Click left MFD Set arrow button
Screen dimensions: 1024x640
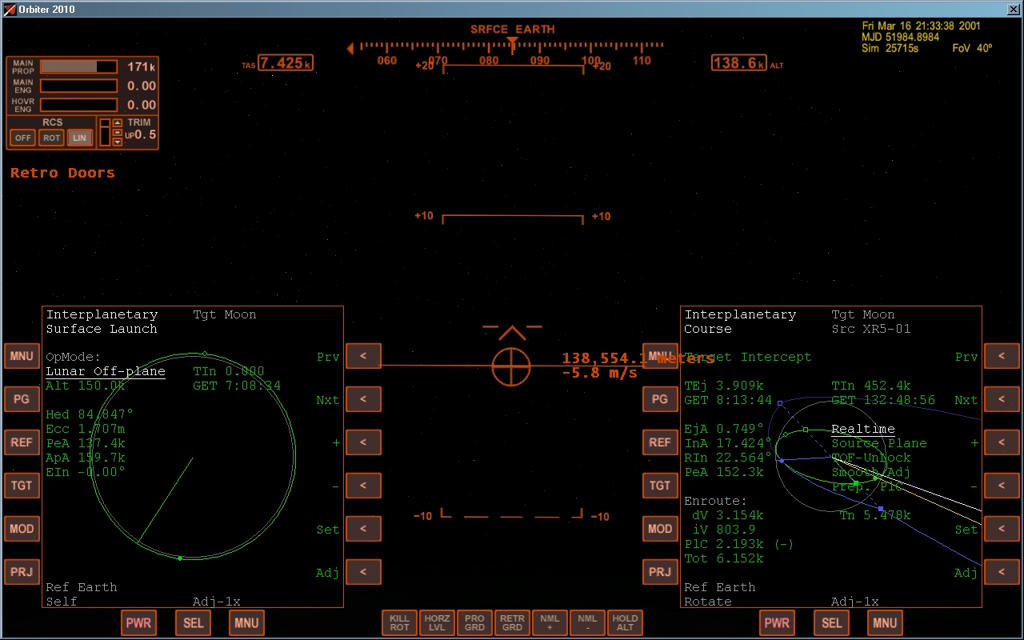[363, 528]
